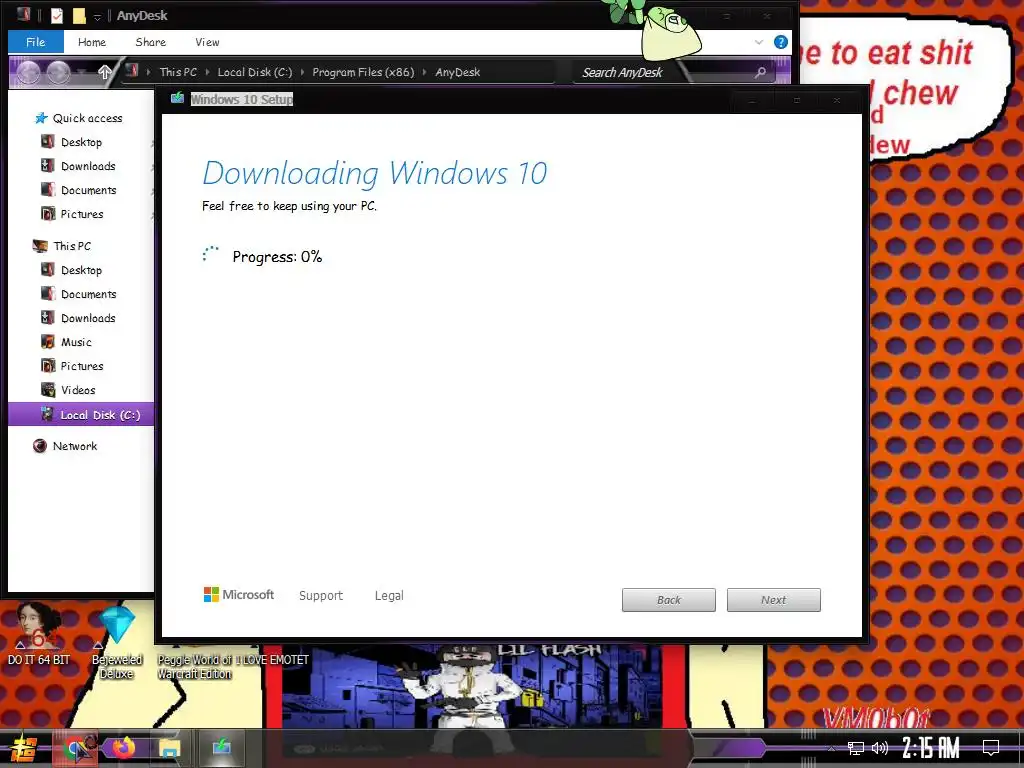This screenshot has width=1024, height=768.
Task: Open the Start menu button on the taskbar
Action: pyautogui.click(x=24, y=748)
